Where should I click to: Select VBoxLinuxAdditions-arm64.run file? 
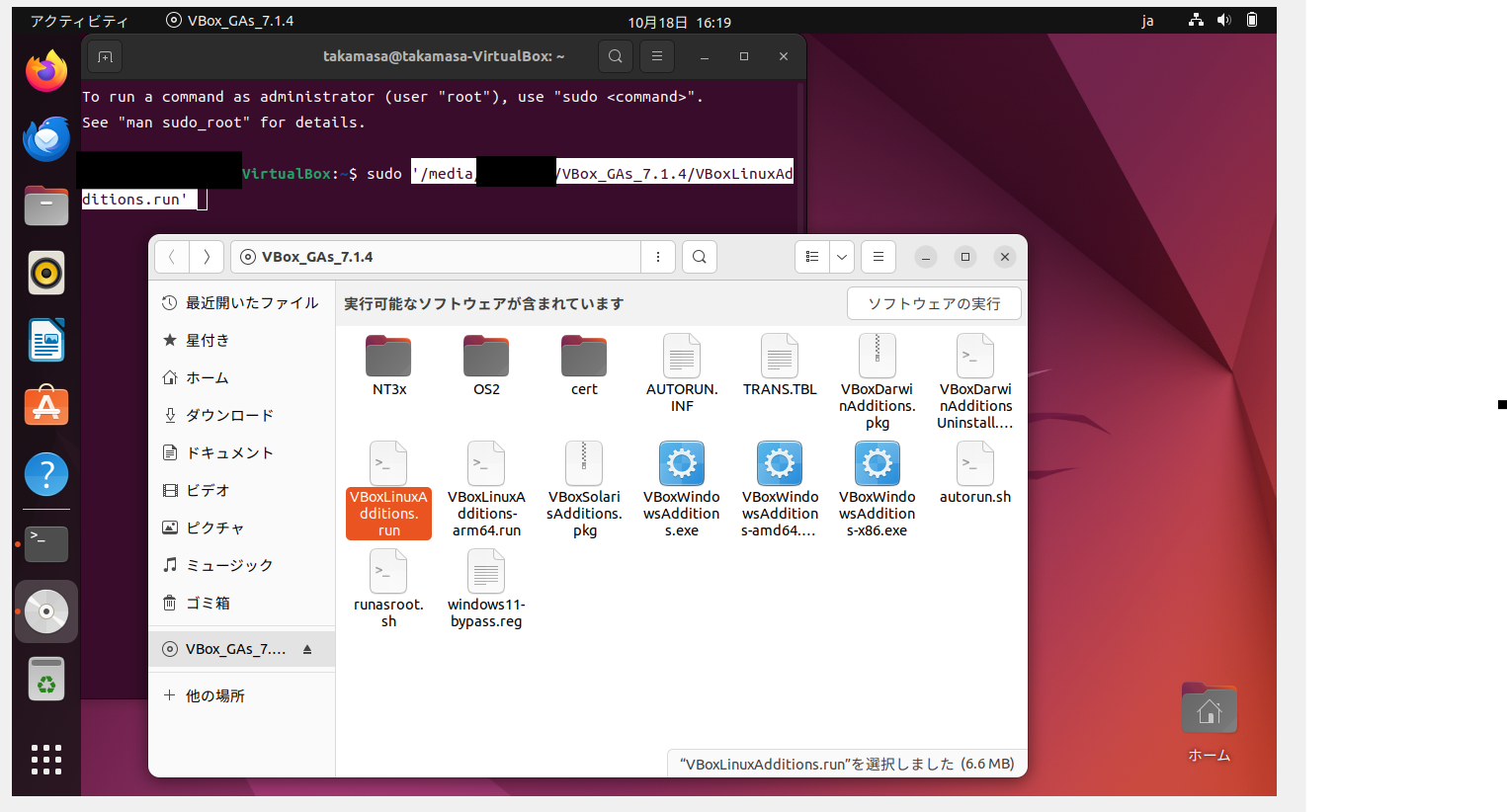click(486, 489)
